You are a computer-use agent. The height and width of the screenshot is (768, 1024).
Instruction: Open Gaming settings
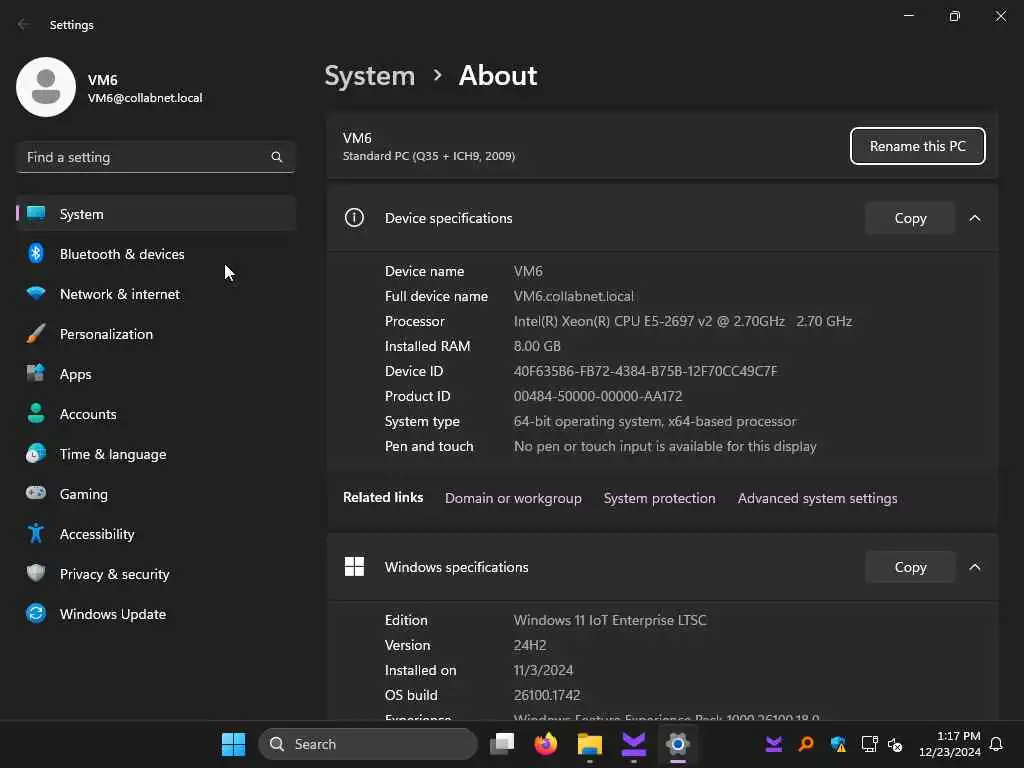[x=156, y=494]
